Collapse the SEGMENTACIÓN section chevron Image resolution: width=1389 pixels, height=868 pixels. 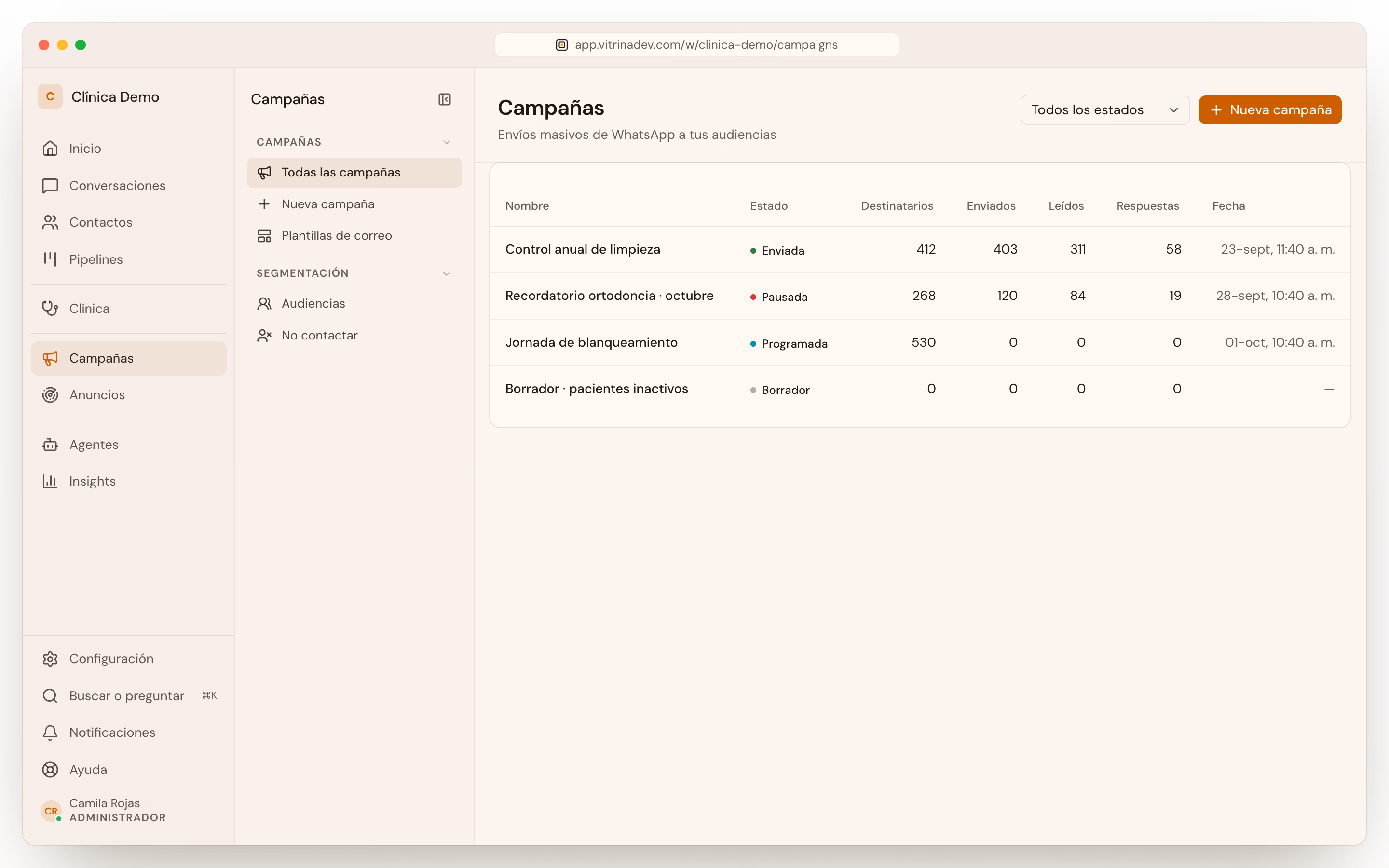tap(447, 273)
